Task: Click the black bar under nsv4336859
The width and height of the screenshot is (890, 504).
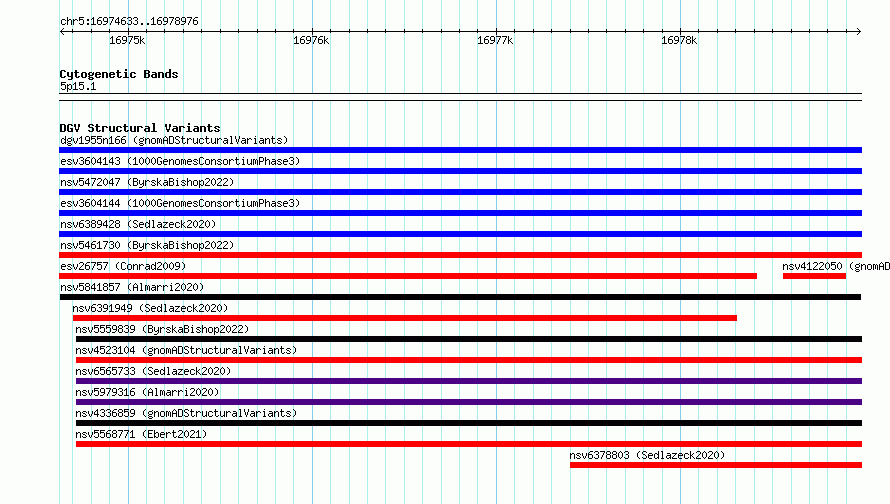Action: (x=469, y=423)
